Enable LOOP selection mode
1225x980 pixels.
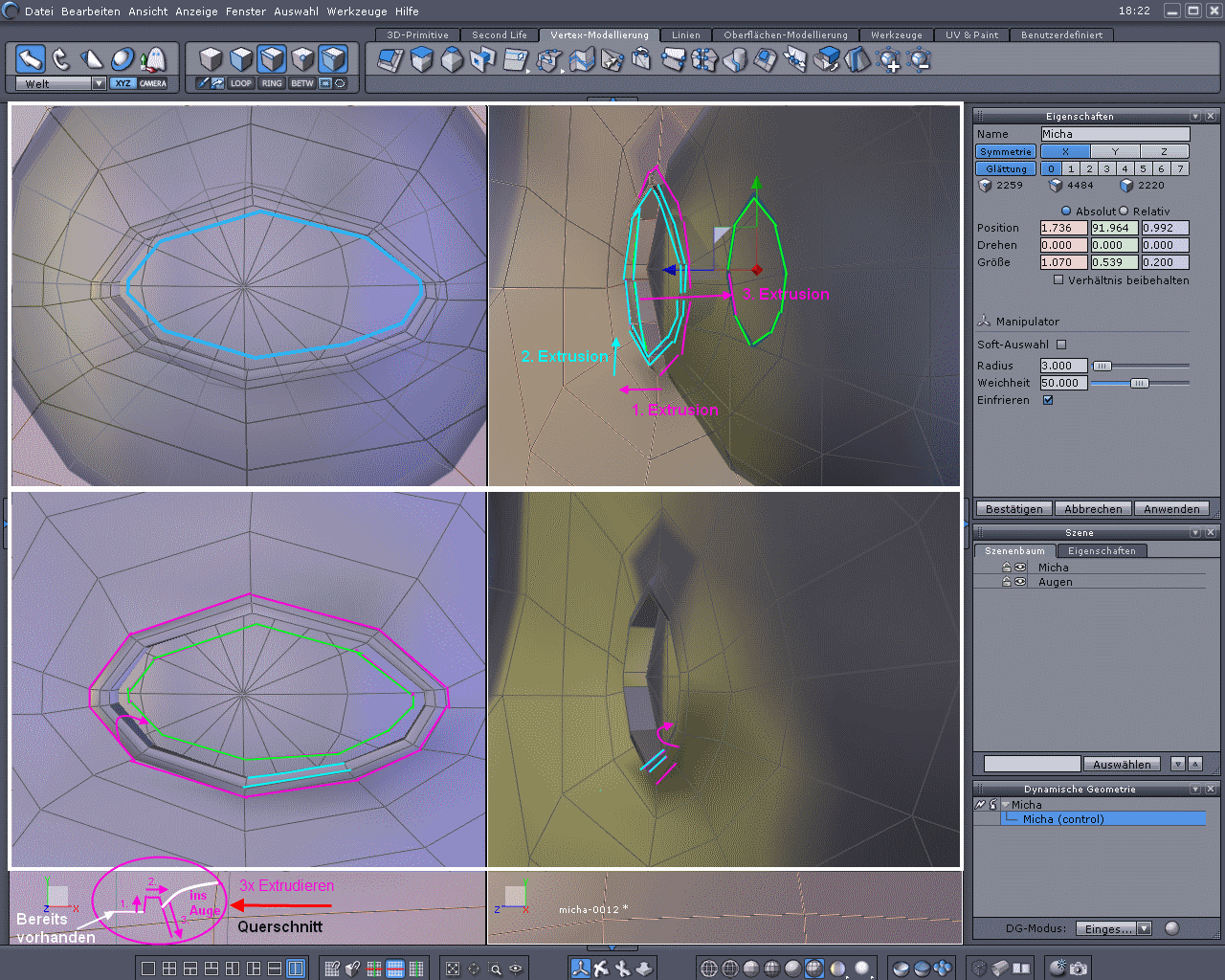point(241,83)
